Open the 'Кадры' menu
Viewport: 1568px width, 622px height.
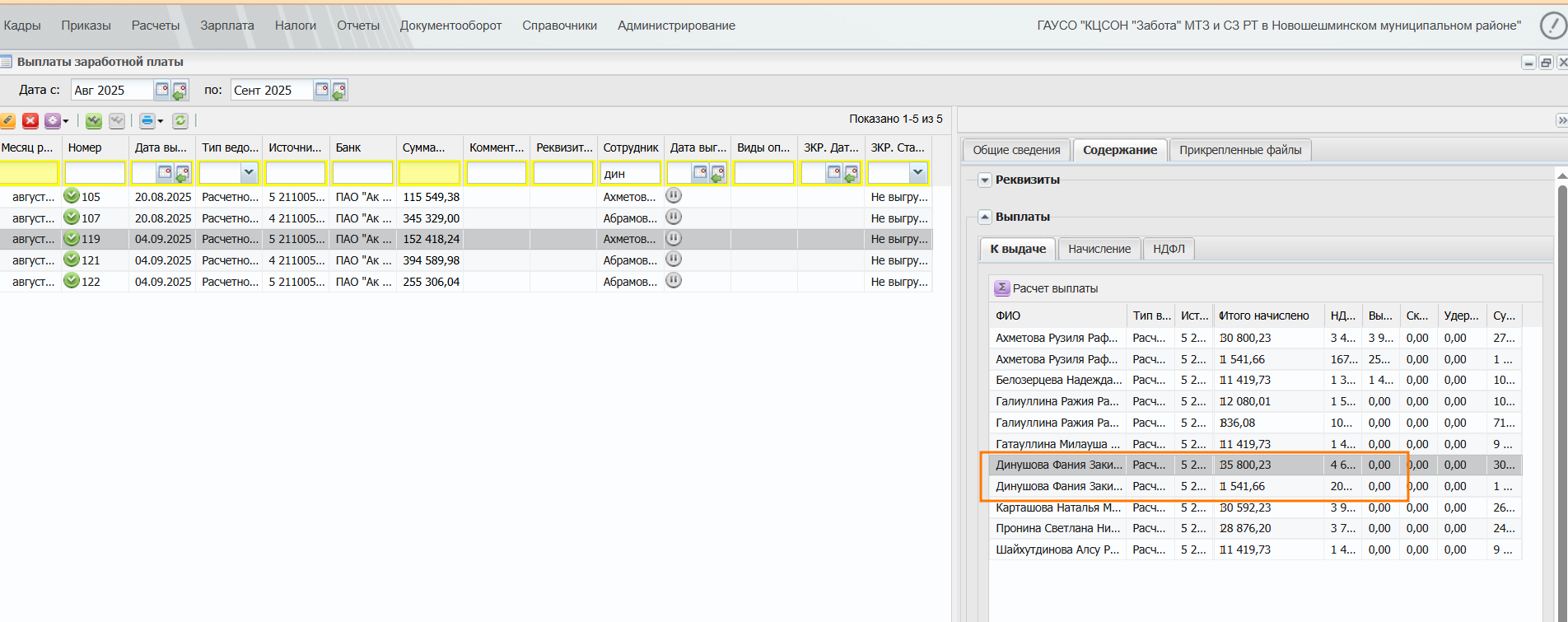(x=22, y=26)
